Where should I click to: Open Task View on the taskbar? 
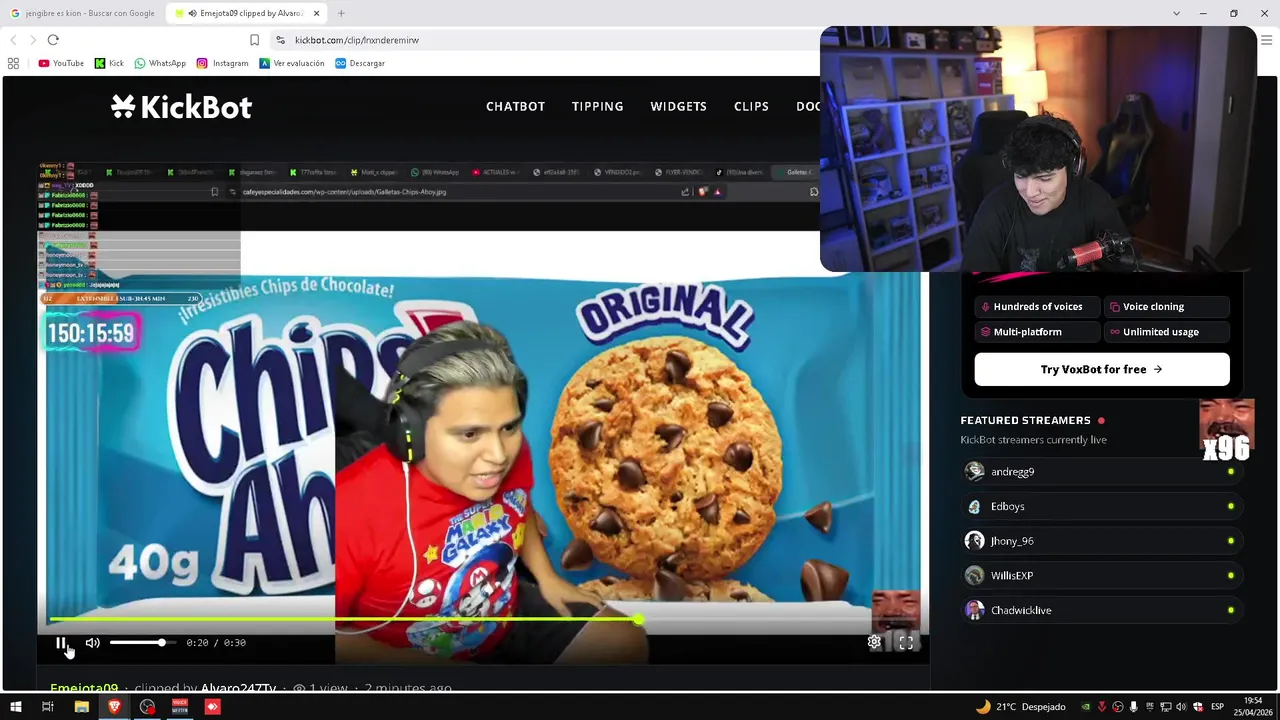pos(47,707)
